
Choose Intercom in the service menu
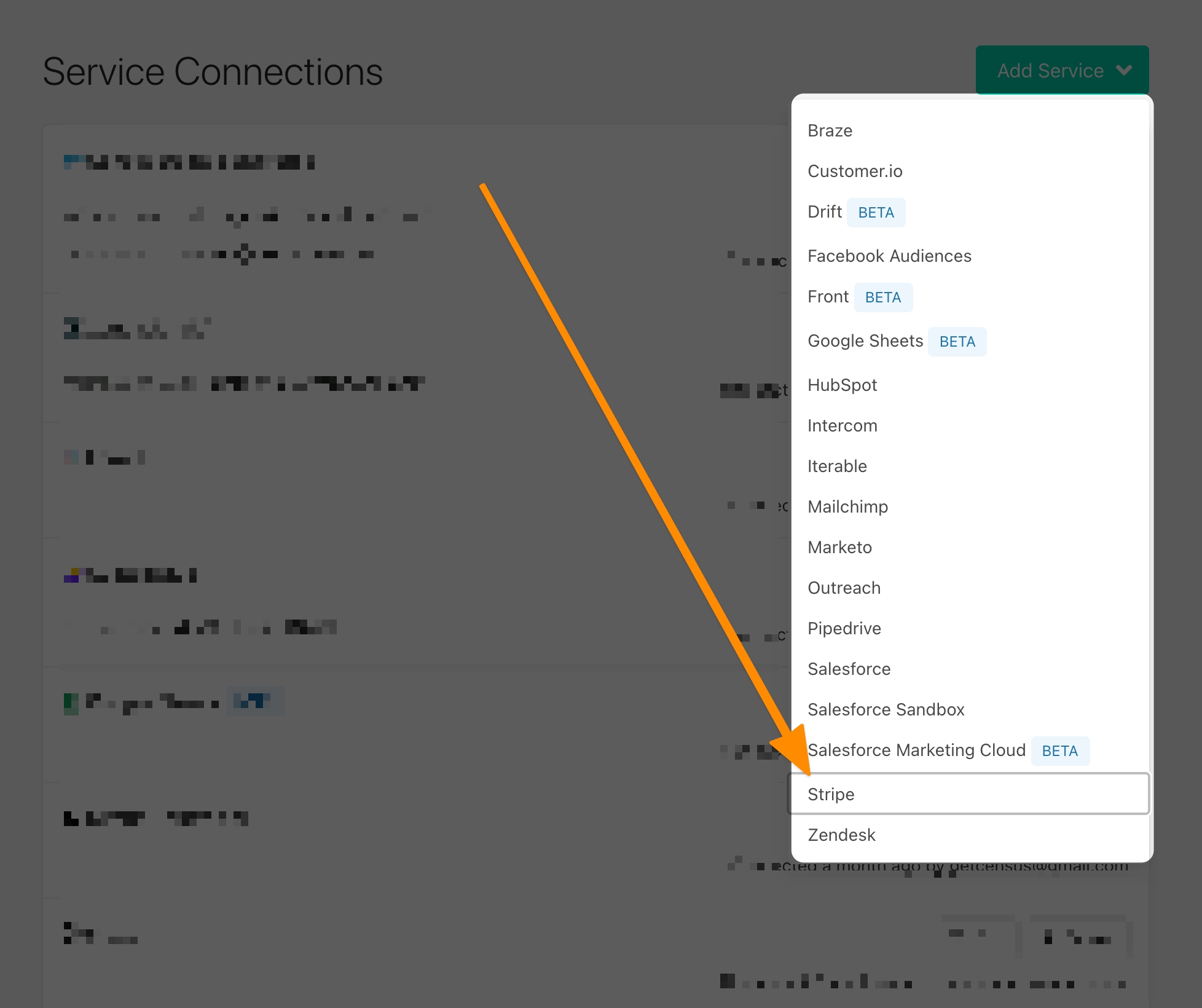tap(971, 425)
